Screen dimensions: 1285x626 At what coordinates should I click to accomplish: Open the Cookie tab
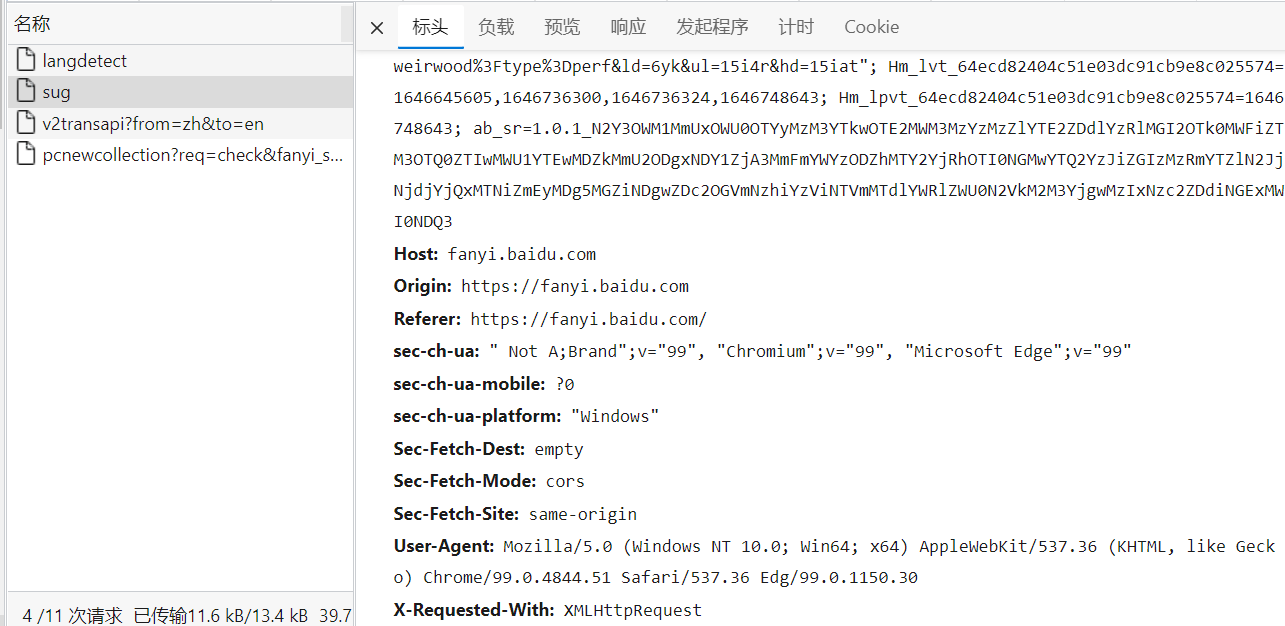coord(871,27)
